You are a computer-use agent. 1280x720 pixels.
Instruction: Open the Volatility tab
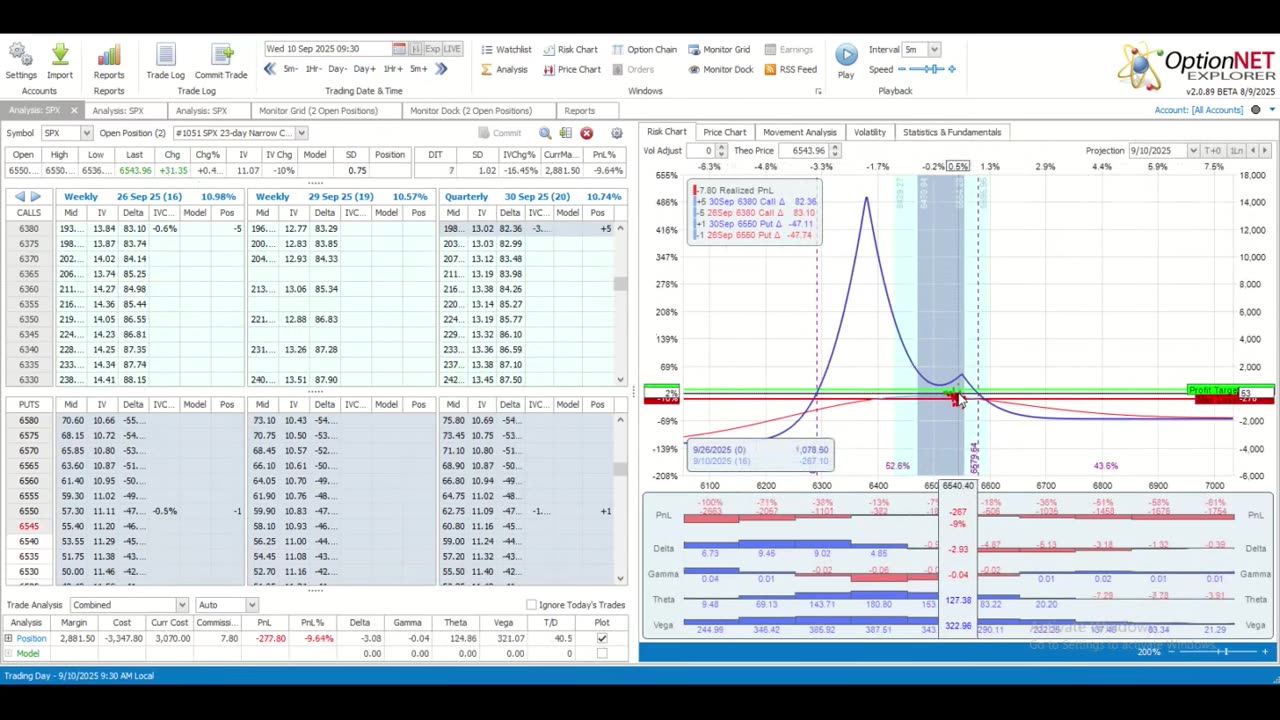click(869, 132)
